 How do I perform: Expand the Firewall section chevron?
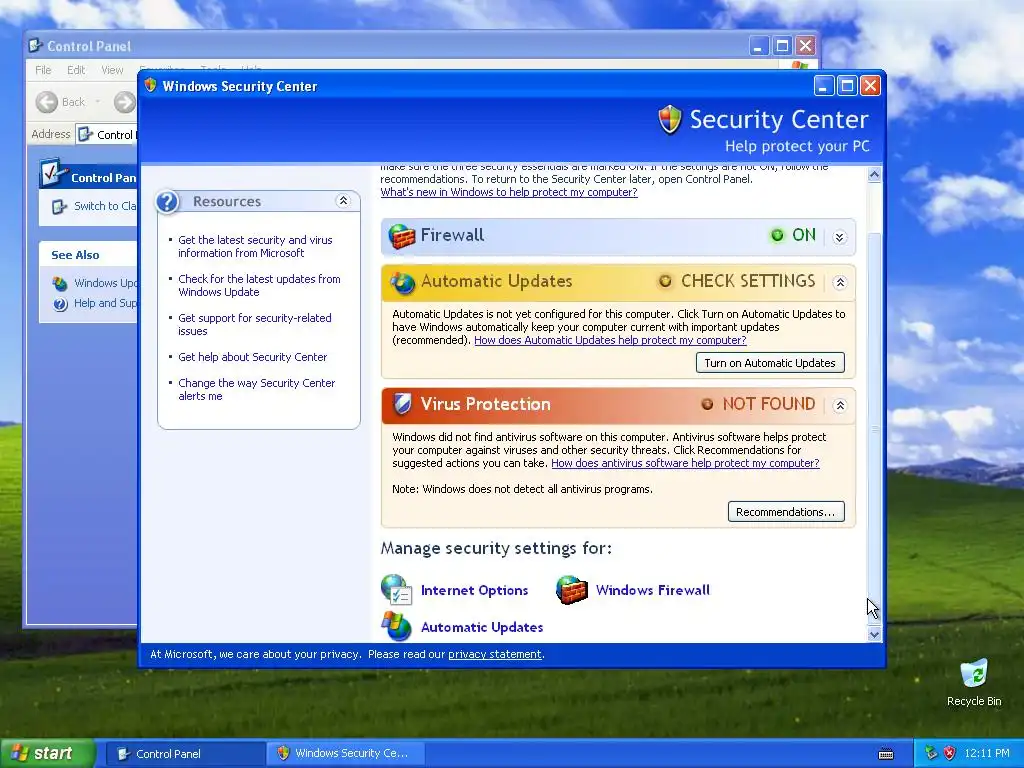[840, 237]
